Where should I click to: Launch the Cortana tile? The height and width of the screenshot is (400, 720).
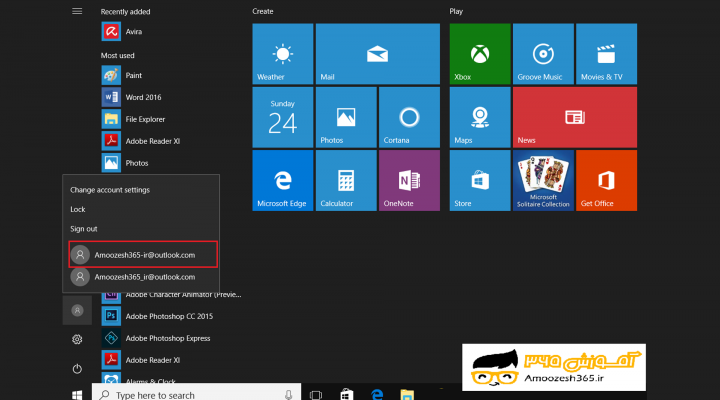(x=409, y=117)
